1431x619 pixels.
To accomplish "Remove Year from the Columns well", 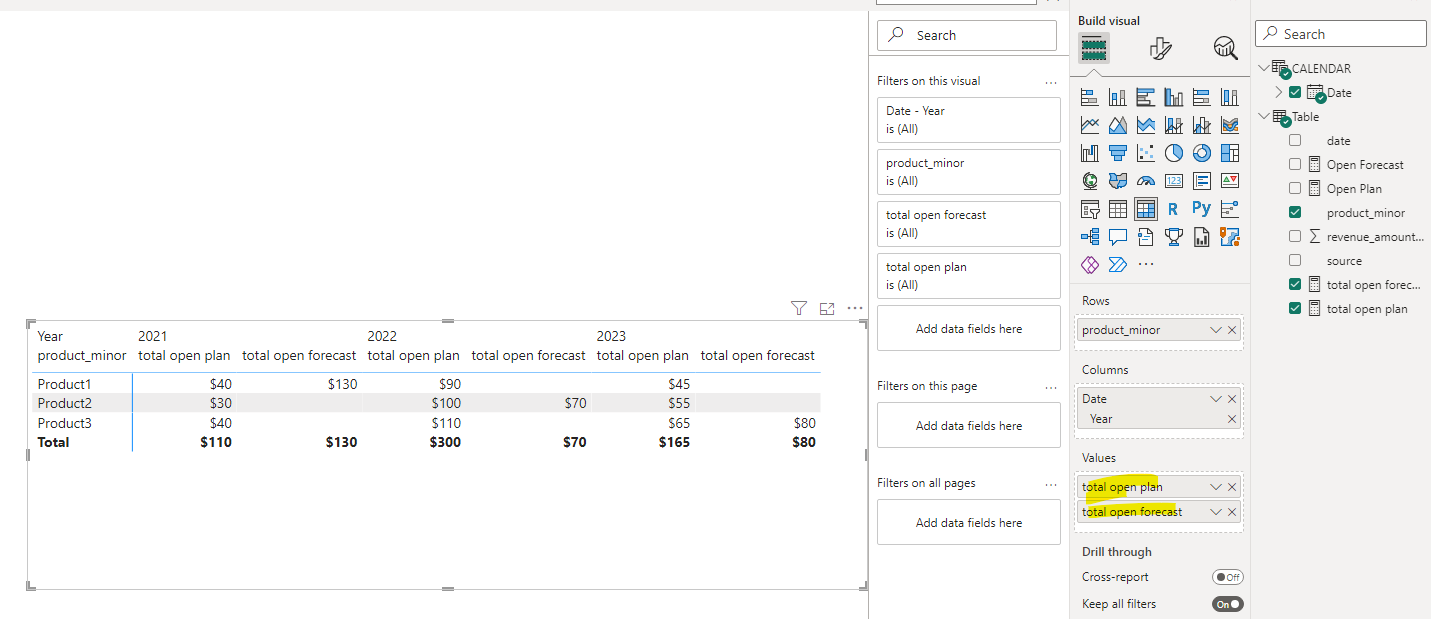I will 1232,419.
